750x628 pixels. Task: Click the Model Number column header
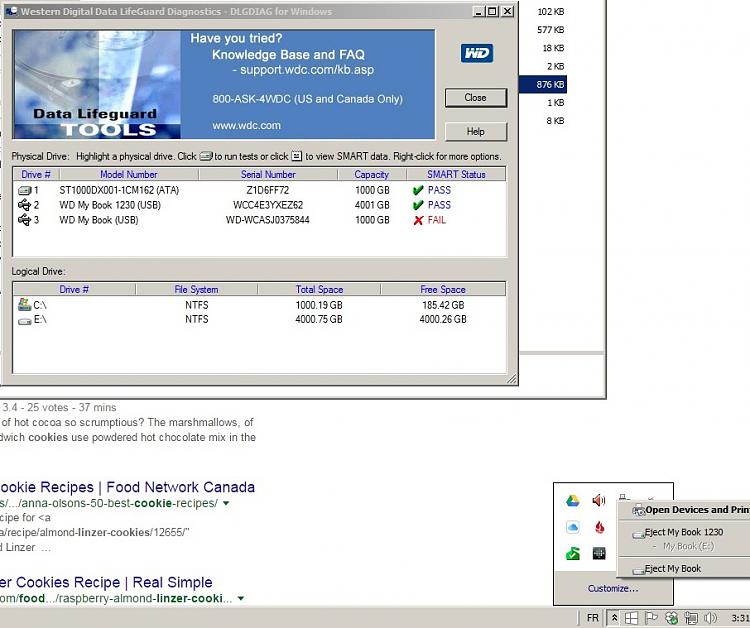(129, 175)
